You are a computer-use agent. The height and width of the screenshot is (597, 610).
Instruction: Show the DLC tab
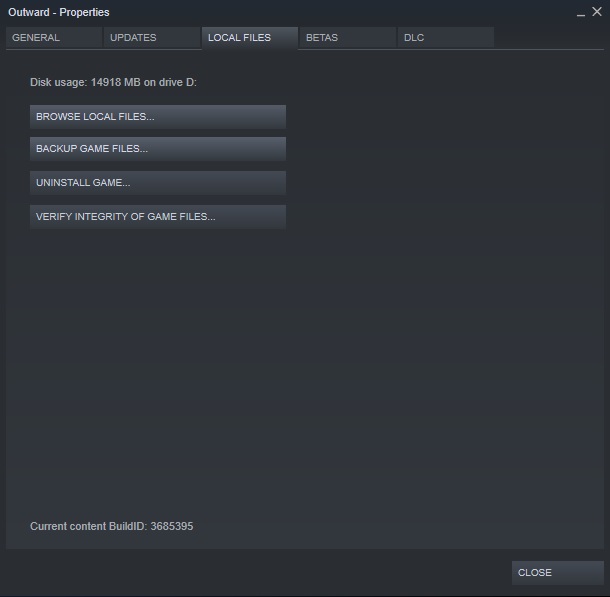pos(445,38)
